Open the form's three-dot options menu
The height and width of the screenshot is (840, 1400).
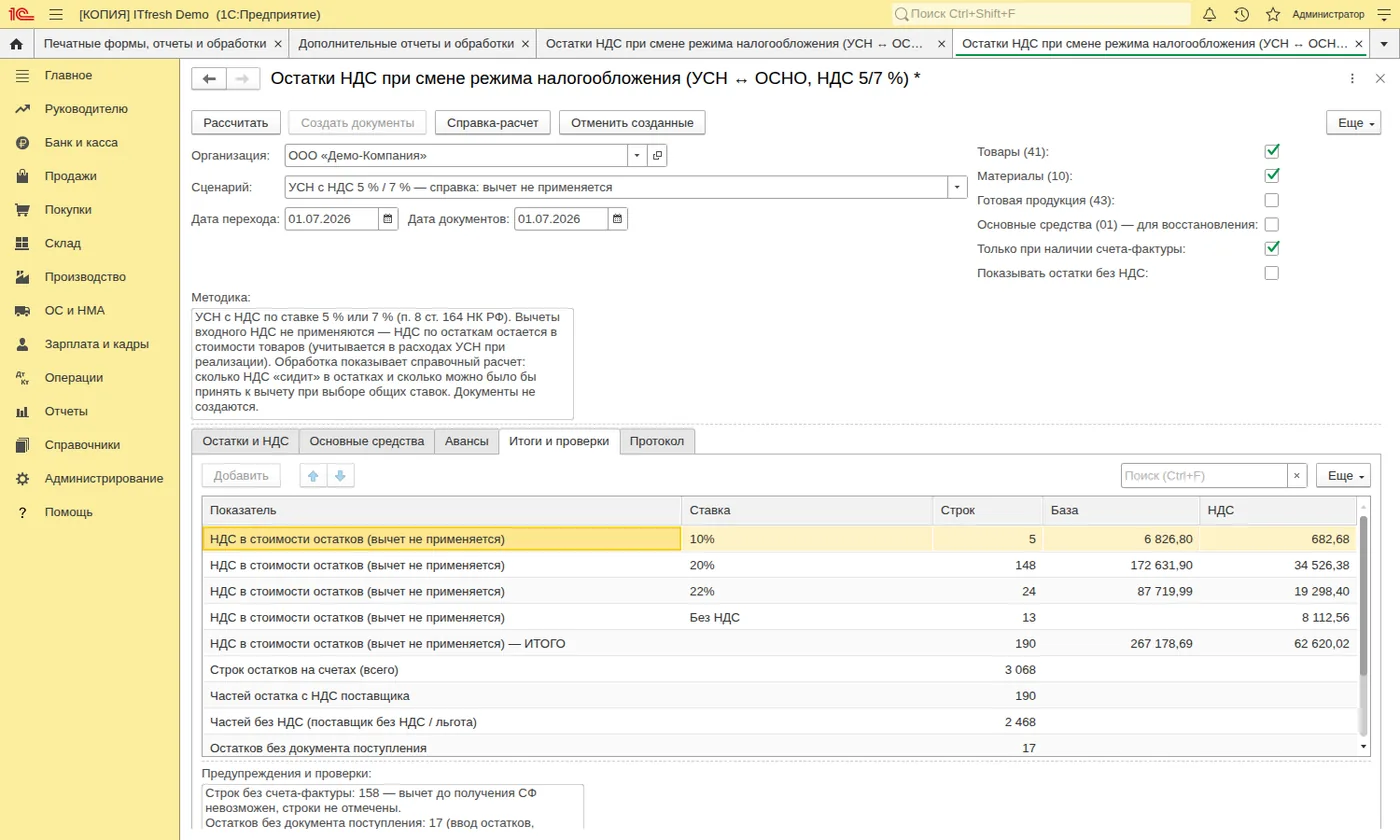point(1352,79)
